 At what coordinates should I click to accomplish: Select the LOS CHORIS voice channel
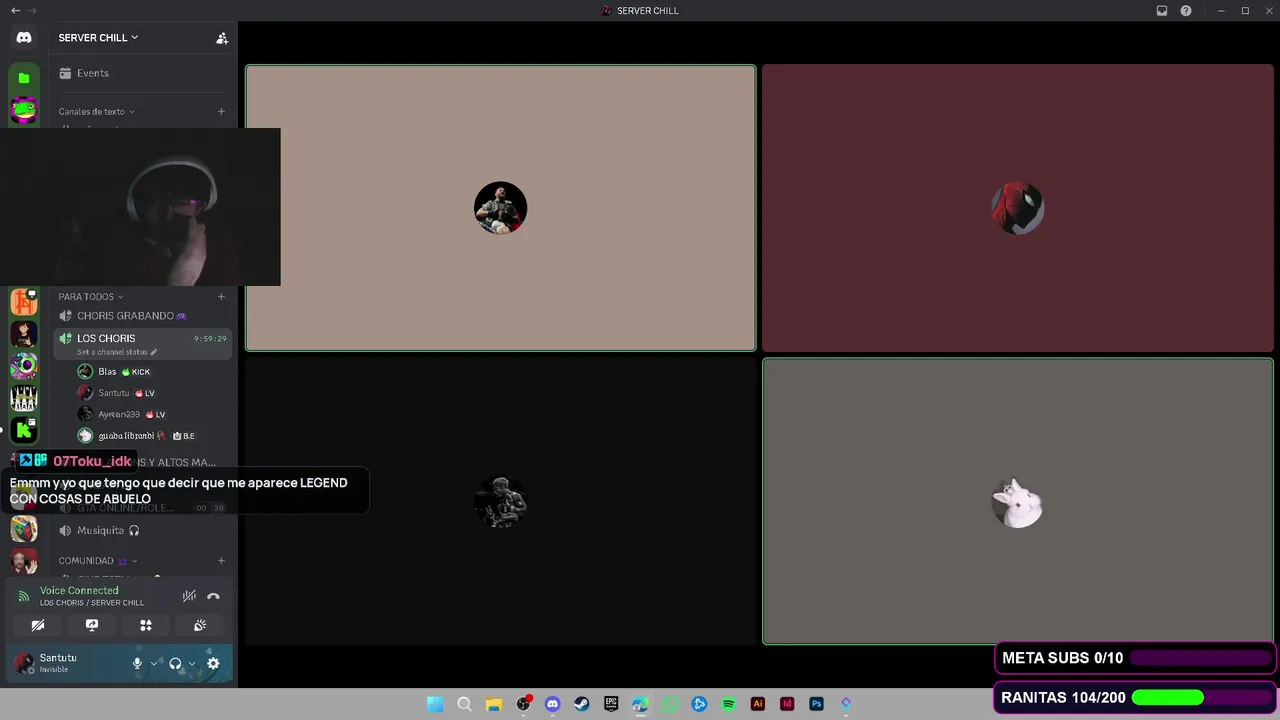click(141, 338)
